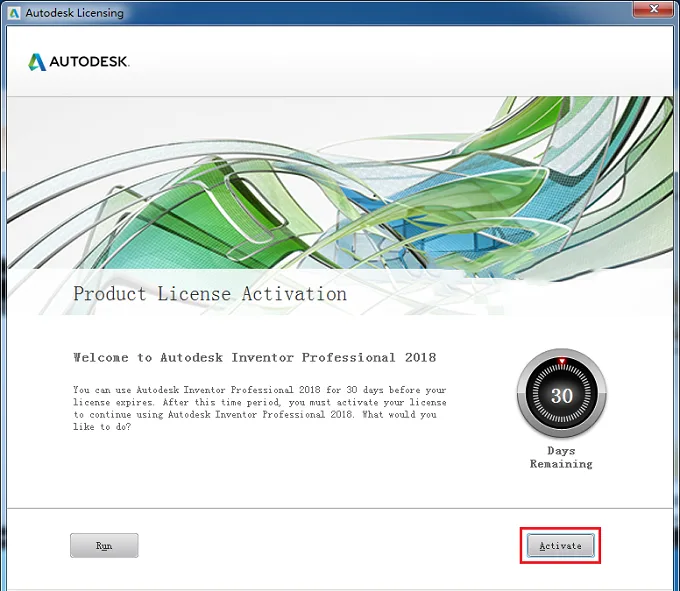Screen dimensions: 680x591
Task: Click the Product License Activation heading
Action: [210, 294]
